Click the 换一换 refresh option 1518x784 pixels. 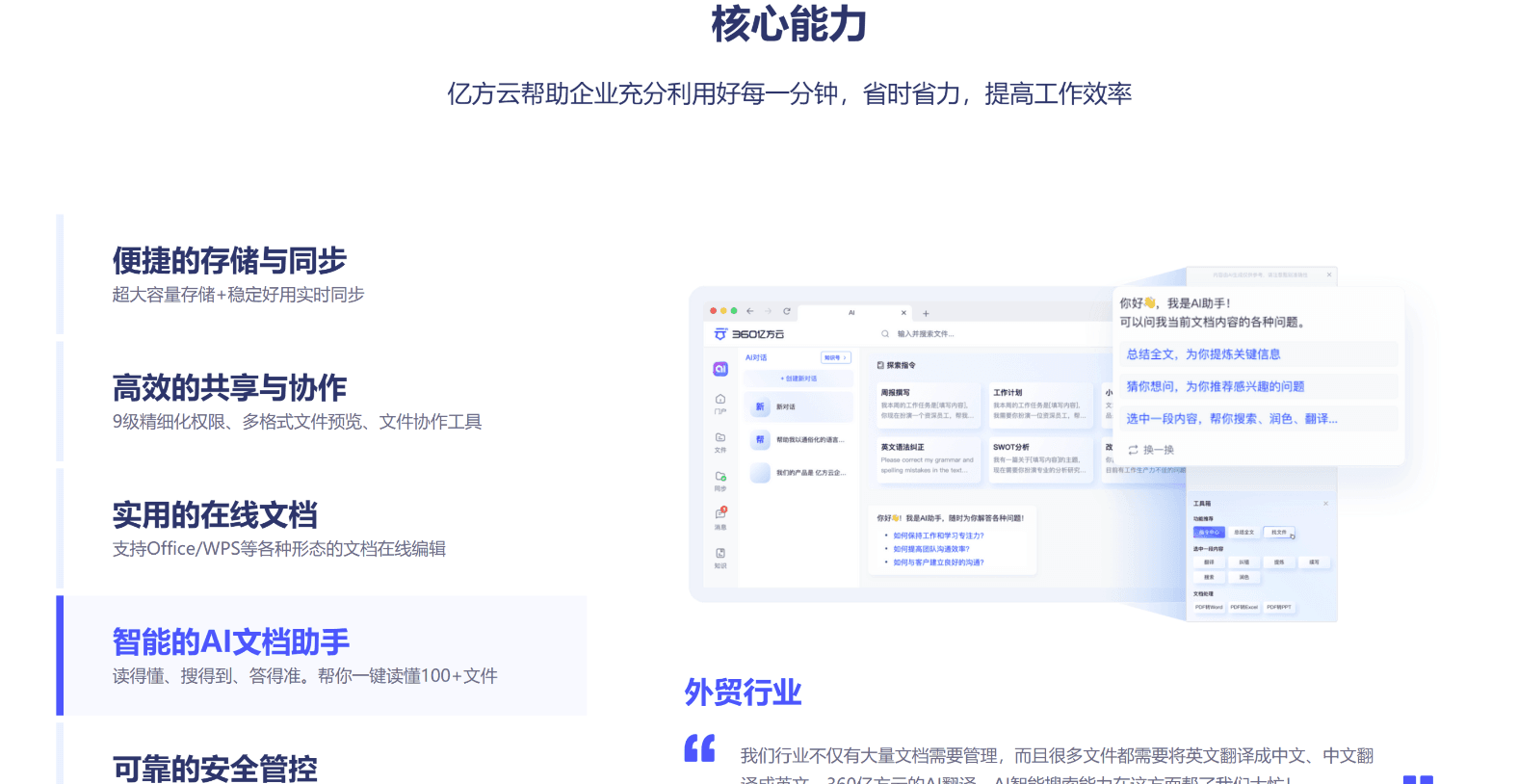coord(1151,450)
